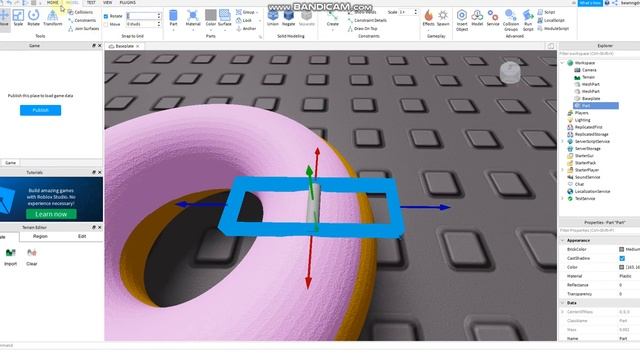Toggle Draw On Top option
640x360 pixels.
(362, 29)
